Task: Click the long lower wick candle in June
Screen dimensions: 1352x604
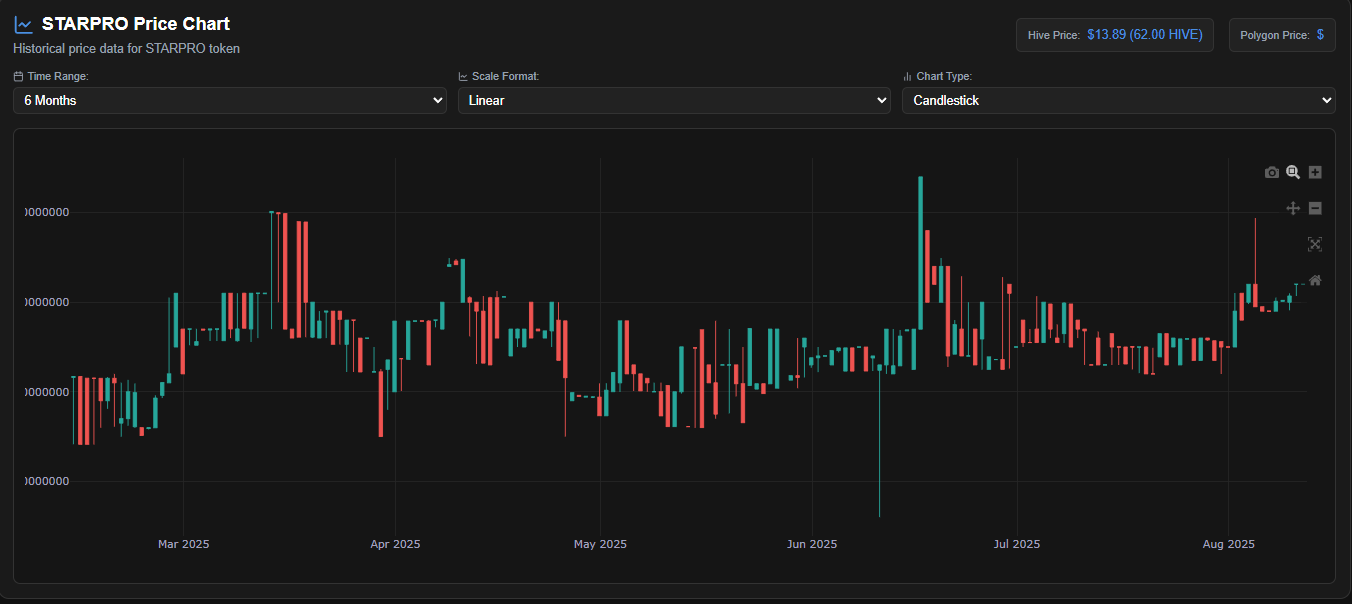Action: tap(879, 440)
